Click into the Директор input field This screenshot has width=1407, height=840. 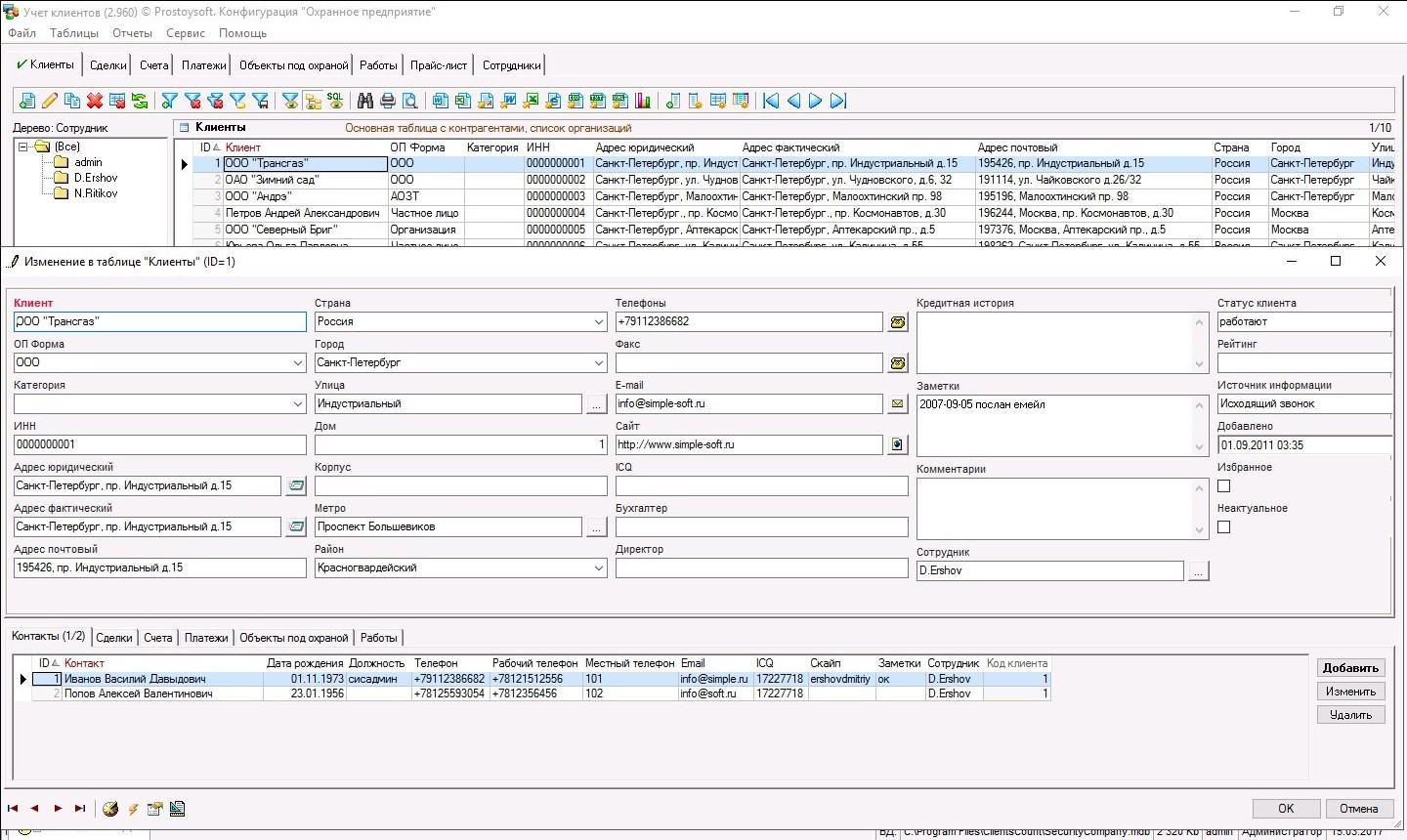(761, 568)
